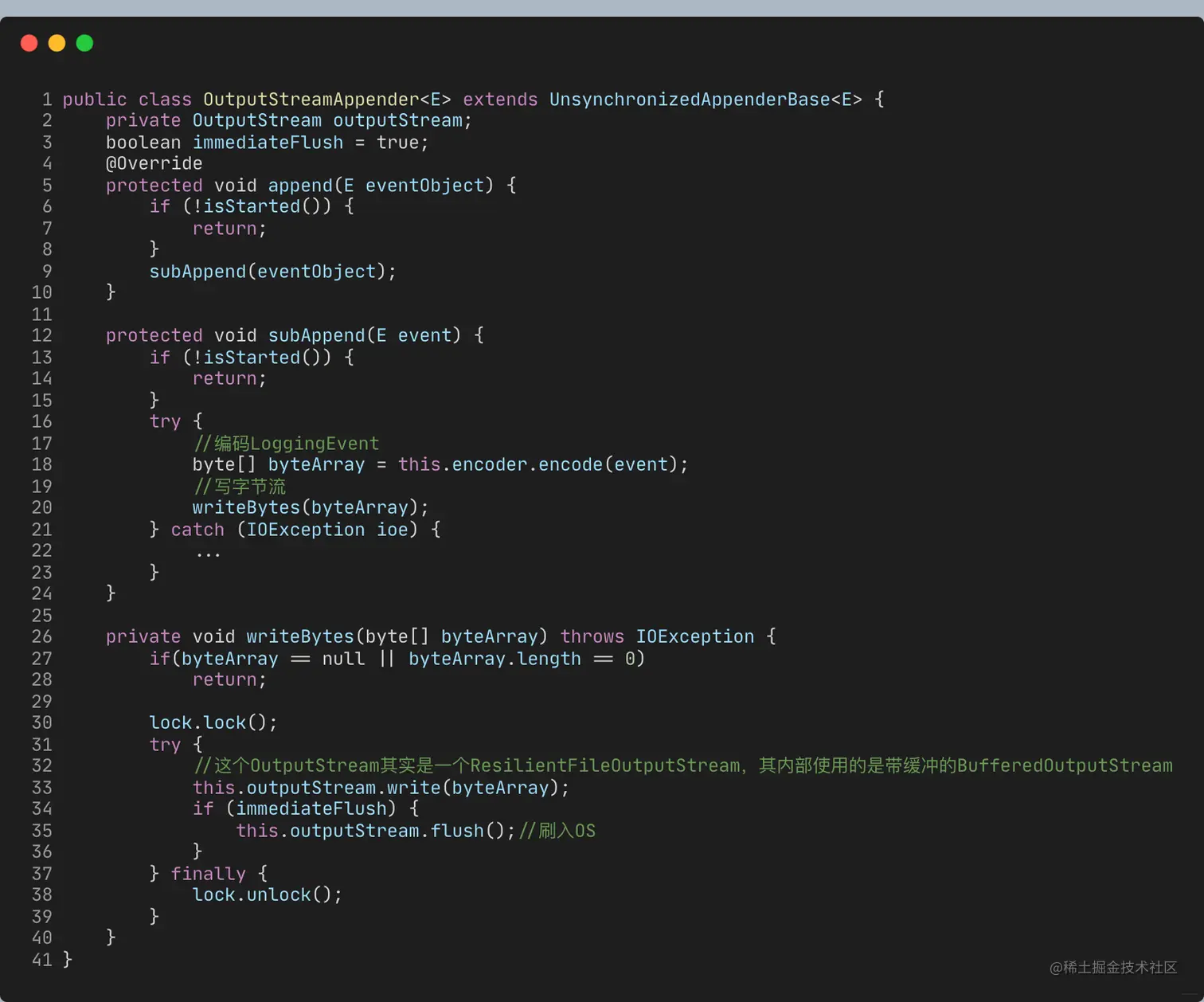Click 'this.outputStream.write(byteArray);' on line 33
1204x1002 pixels.
tap(381, 788)
